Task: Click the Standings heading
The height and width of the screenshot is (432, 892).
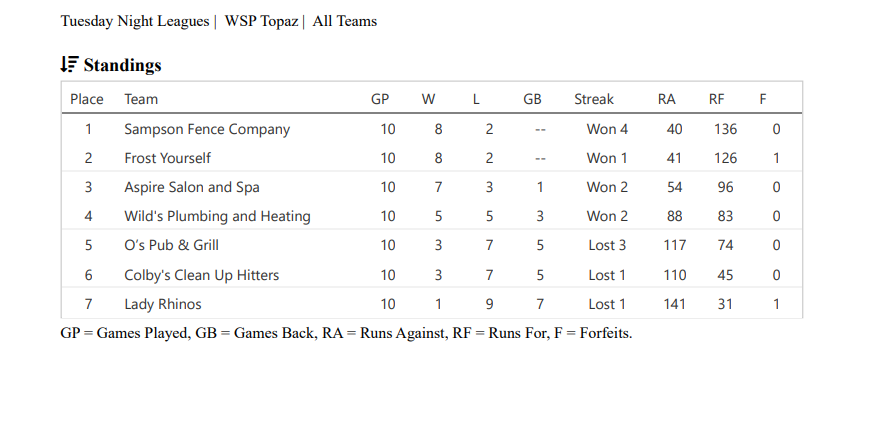Action: (x=122, y=65)
